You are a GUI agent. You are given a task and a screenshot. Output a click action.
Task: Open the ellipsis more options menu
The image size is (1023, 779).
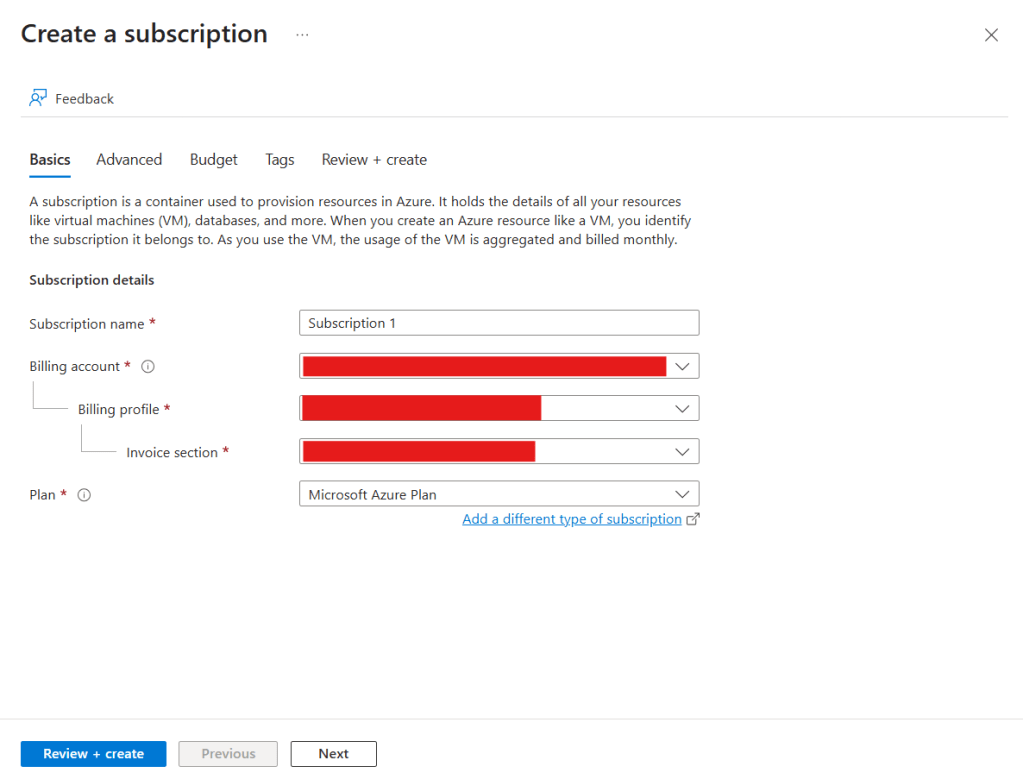click(302, 35)
